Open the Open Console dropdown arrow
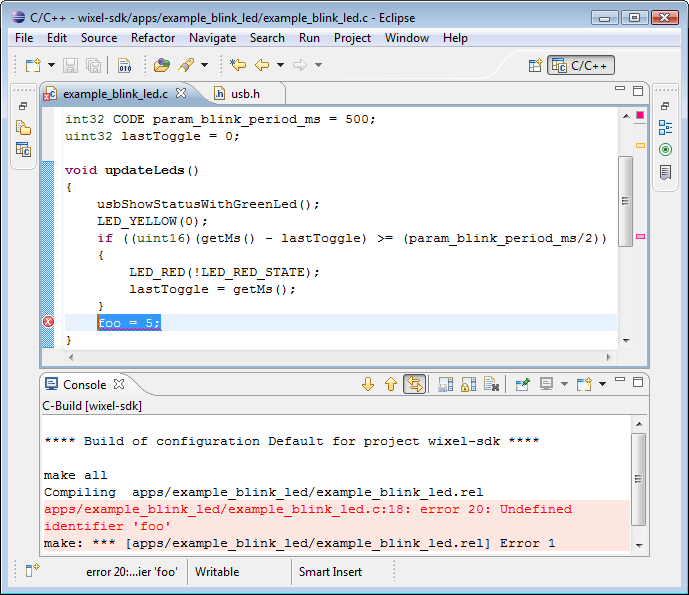 click(602, 384)
